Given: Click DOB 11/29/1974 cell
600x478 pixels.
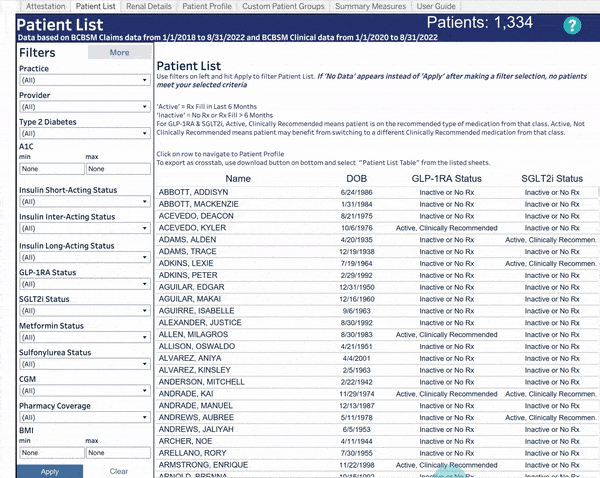Looking at the screenshot, I should point(357,394).
